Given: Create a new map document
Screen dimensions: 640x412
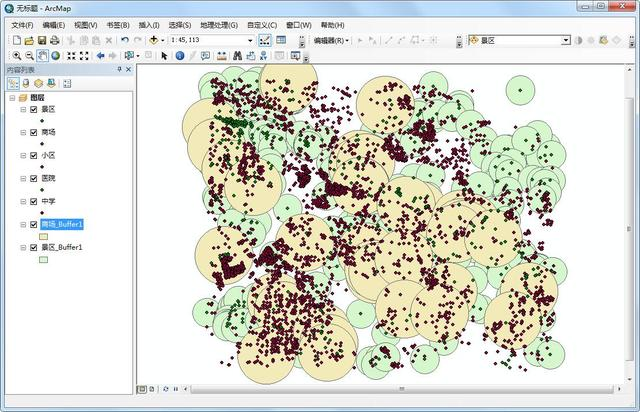Looking at the screenshot, I should 17,40.
